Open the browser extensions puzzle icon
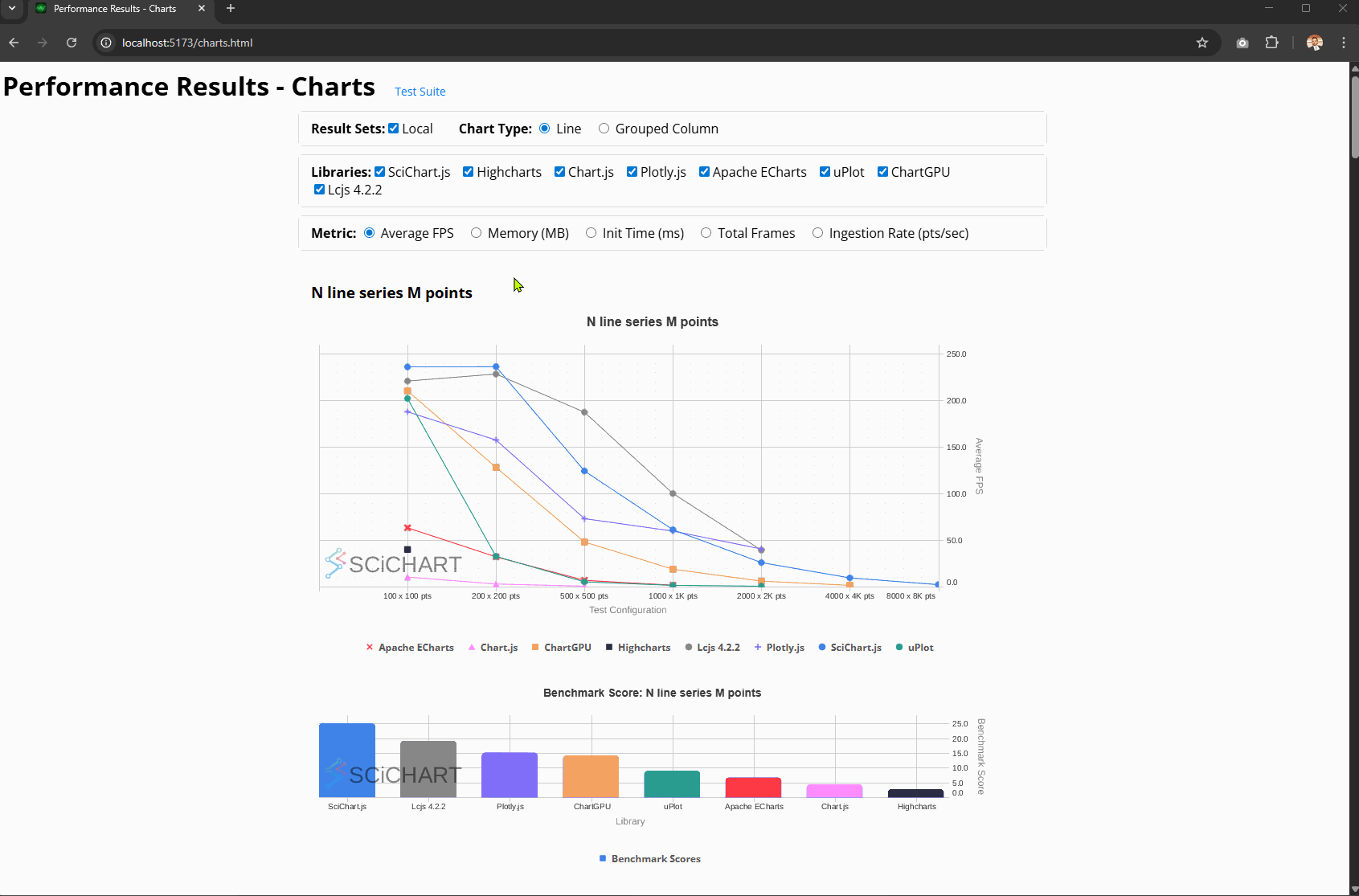Viewport: 1359px width, 896px height. tap(1272, 43)
